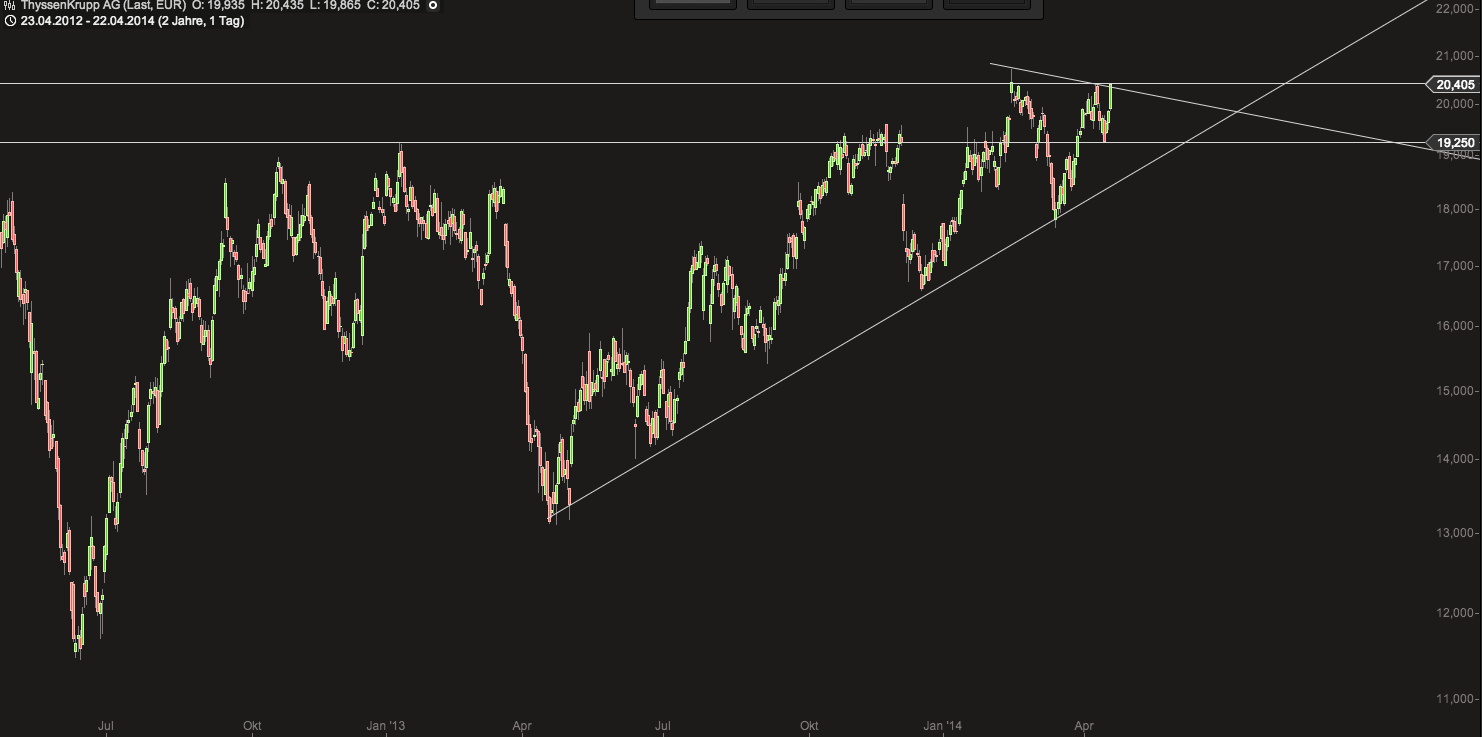Click the High value 20,435 in the header
The image size is (1482, 737).
pos(285,5)
